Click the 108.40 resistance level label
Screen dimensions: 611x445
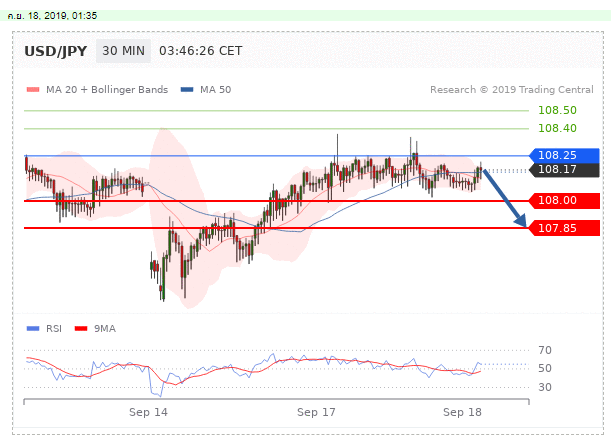[x=557, y=128]
